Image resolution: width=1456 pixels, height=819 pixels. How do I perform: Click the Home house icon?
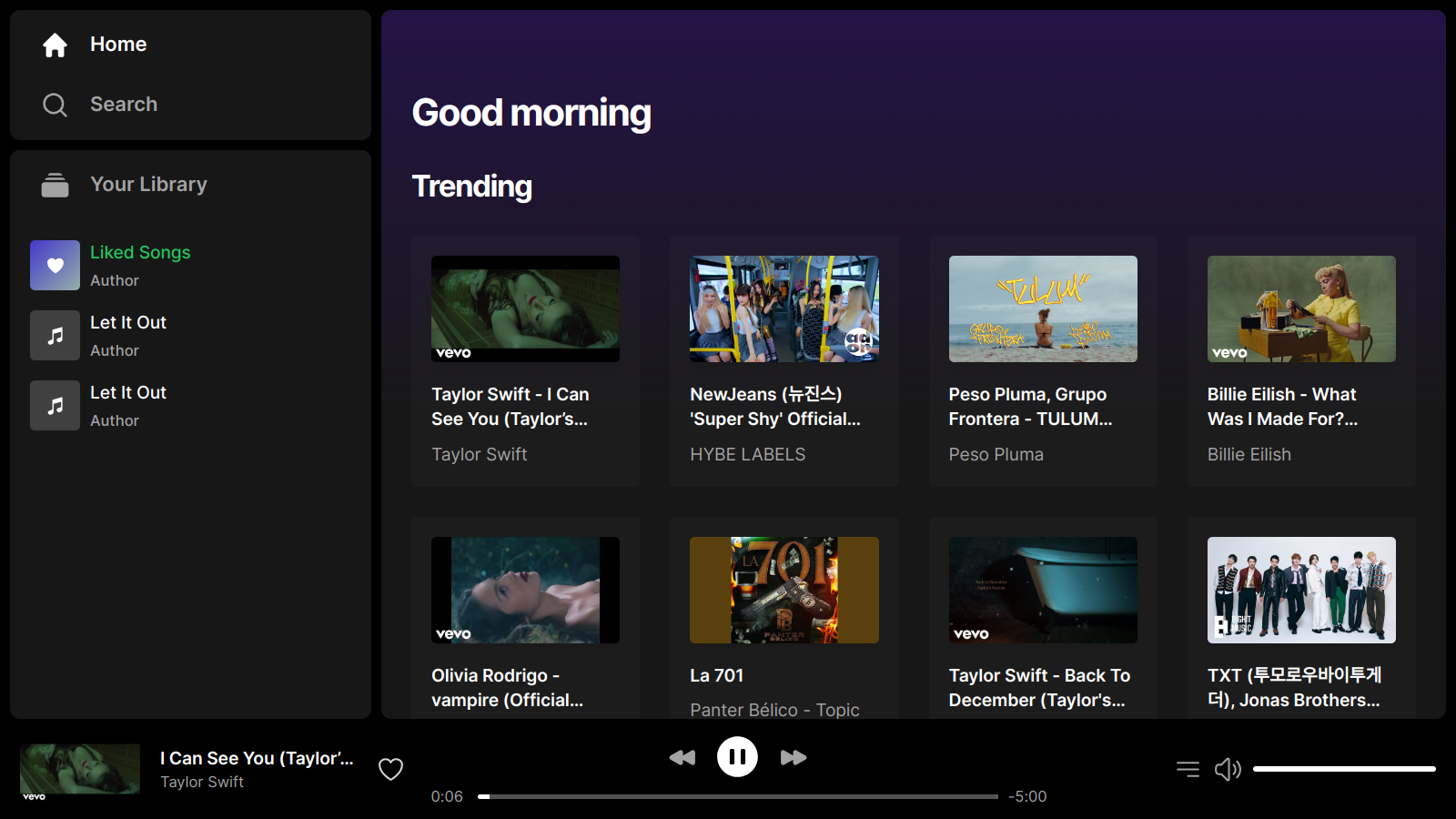pos(55,45)
